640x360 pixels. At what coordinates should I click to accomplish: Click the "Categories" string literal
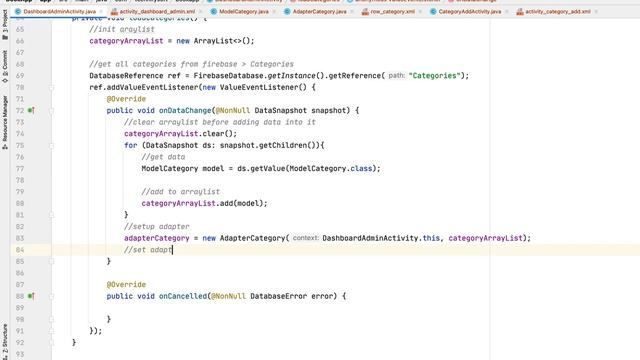[x=434, y=76]
